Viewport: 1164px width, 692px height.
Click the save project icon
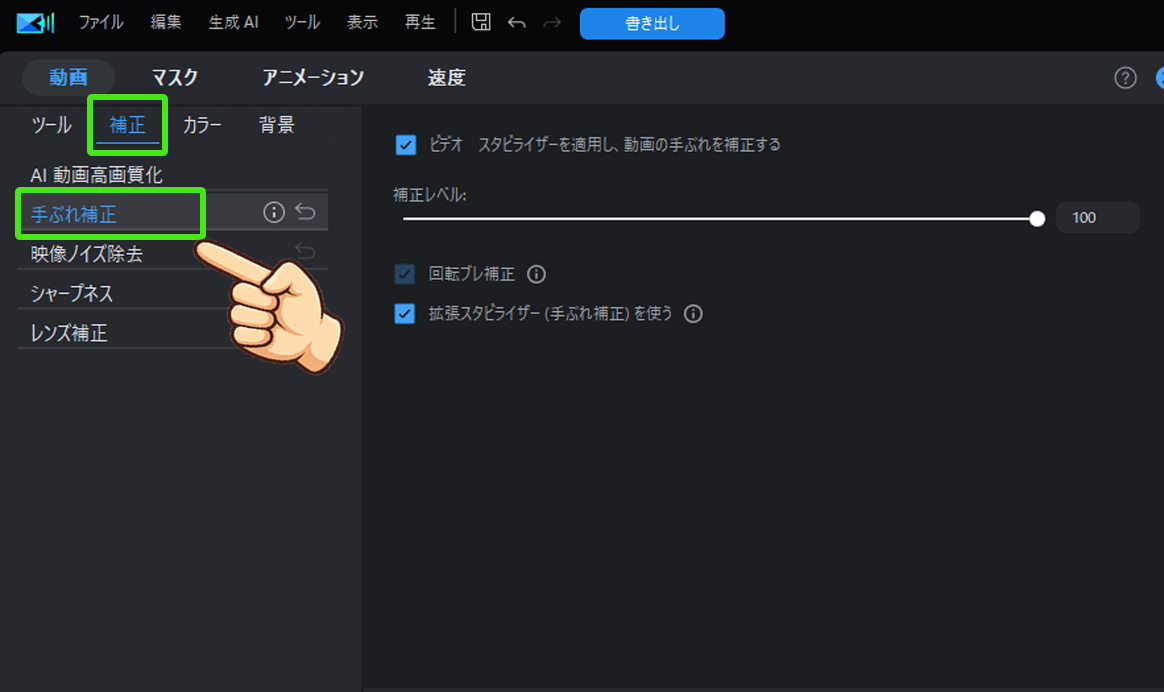point(480,22)
